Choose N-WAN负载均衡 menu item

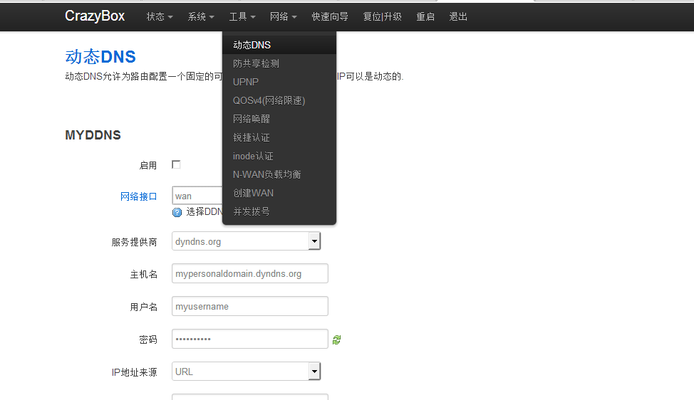pos(266,174)
